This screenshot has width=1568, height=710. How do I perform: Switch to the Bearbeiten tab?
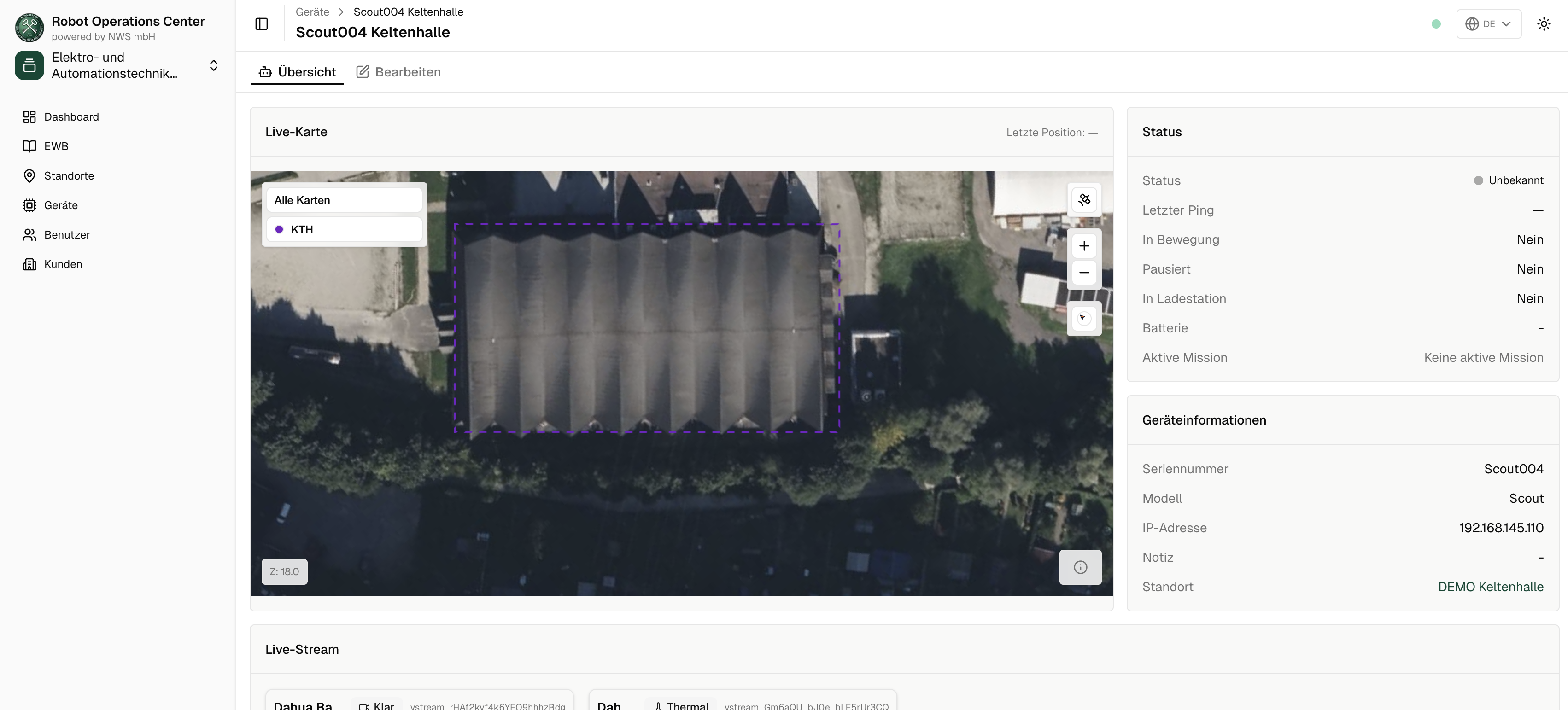click(x=398, y=72)
